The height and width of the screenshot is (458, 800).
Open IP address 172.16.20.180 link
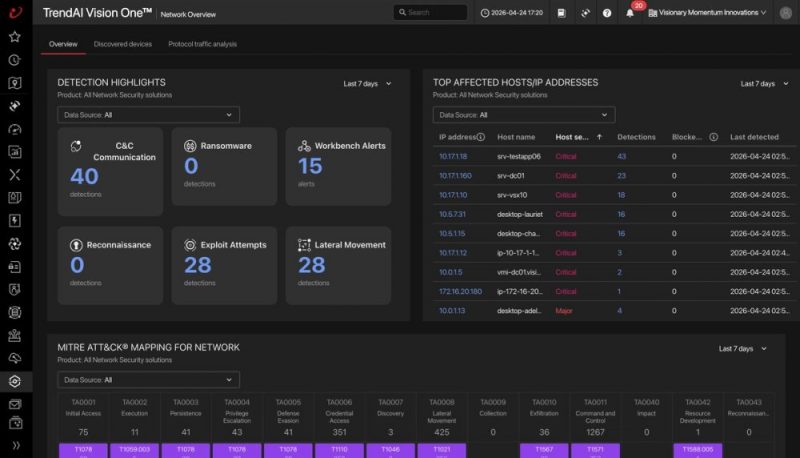click(460, 292)
